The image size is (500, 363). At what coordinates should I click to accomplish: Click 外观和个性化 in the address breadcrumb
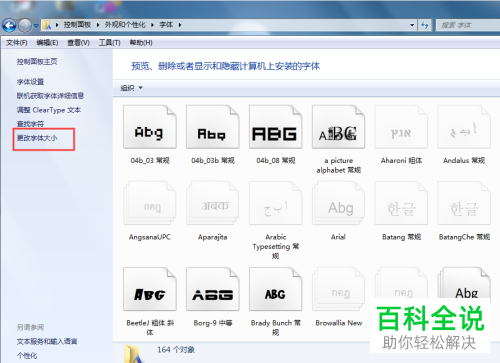pos(125,25)
